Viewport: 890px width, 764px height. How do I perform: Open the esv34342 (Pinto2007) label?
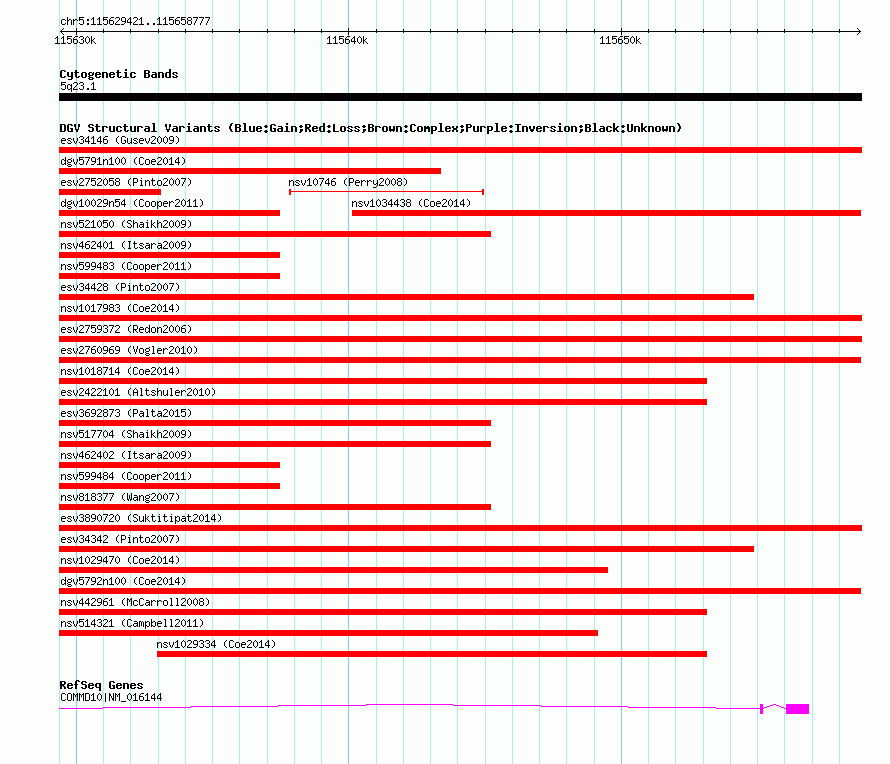pyautogui.click(x=120, y=539)
